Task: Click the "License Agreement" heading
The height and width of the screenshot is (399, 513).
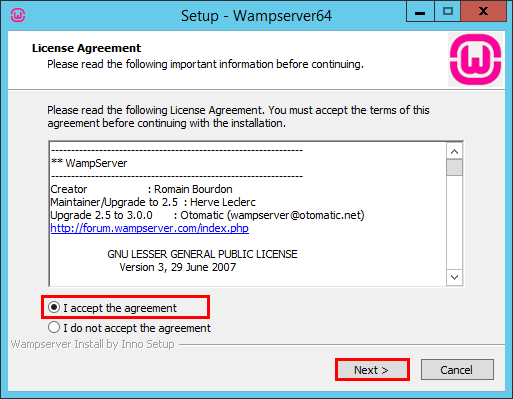Action: click(86, 48)
